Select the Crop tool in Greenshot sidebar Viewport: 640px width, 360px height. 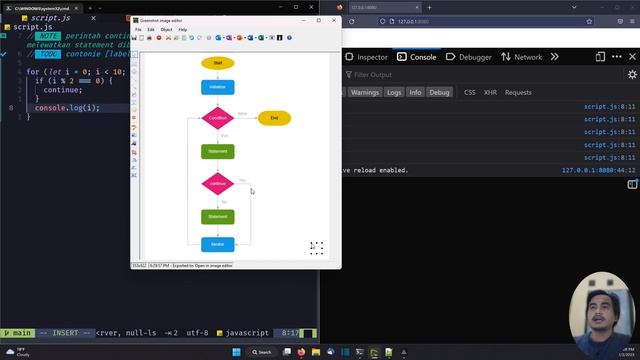click(134, 152)
